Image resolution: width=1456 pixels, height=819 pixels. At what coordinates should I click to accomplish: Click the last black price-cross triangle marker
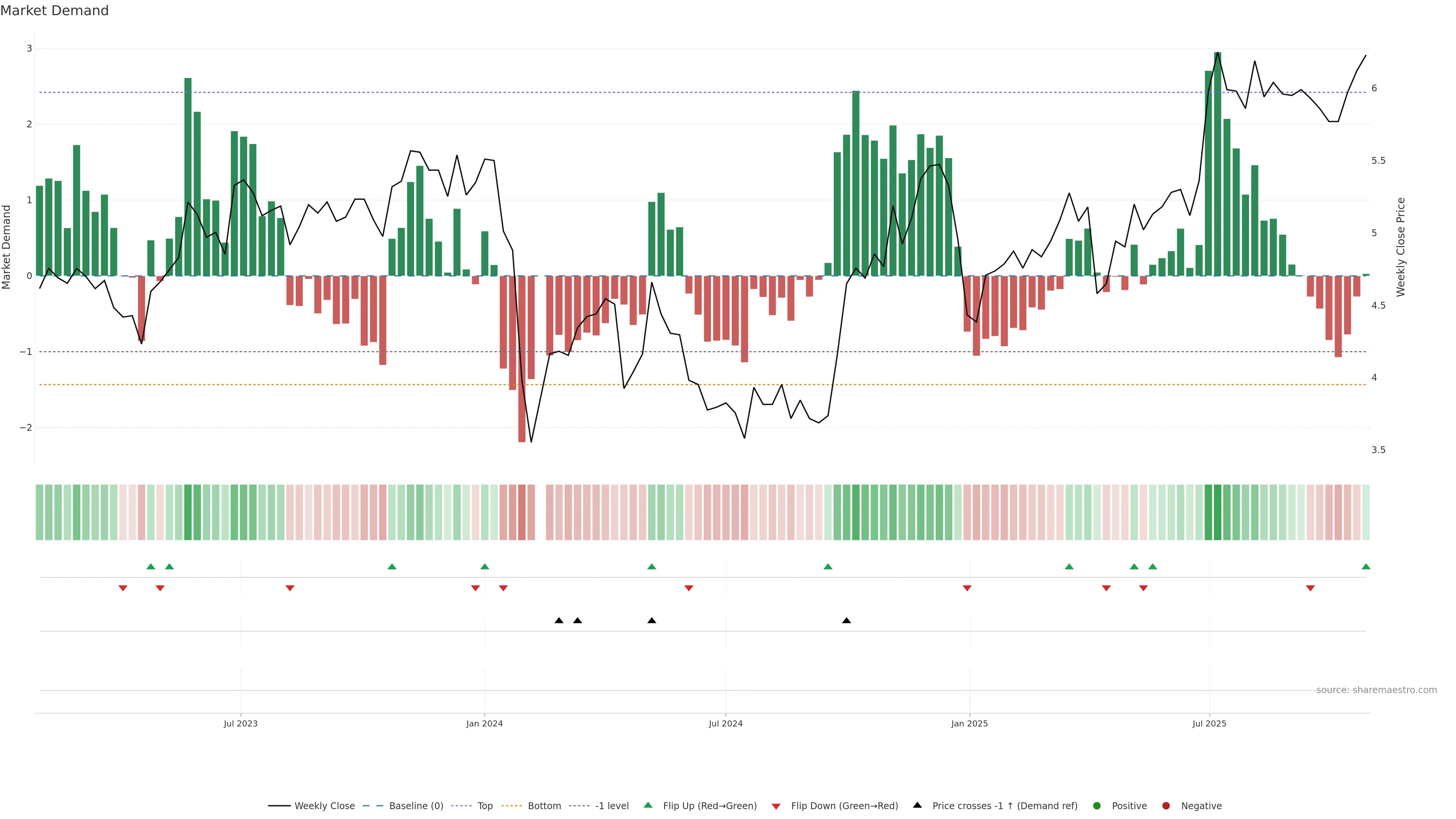coord(846,621)
